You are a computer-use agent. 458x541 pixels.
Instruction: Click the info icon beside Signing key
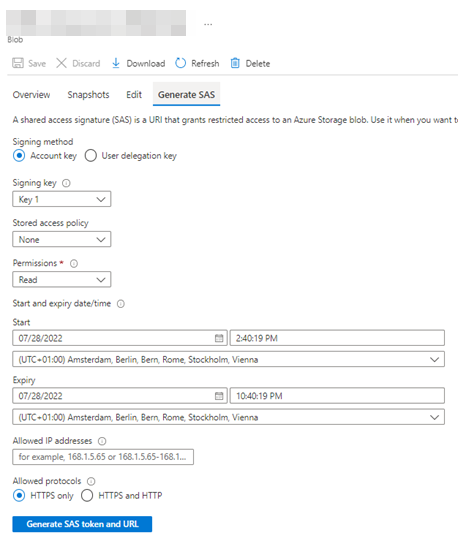point(66,183)
